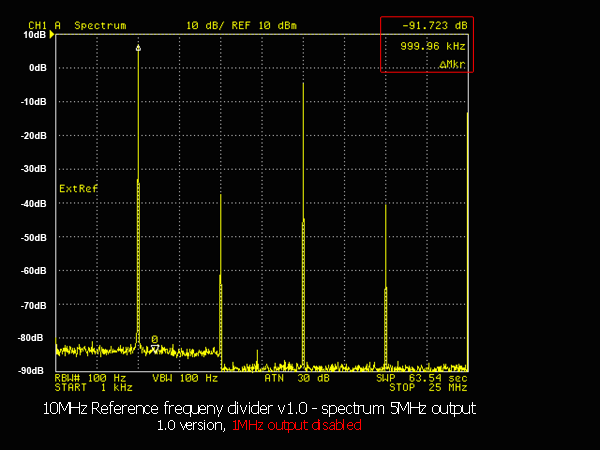
Task: Click the delta marker atop the first peak
Action: [138, 48]
